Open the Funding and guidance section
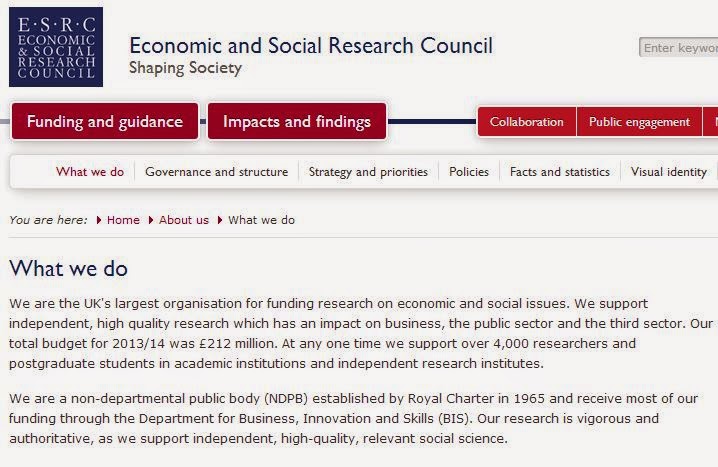 [x=104, y=122]
